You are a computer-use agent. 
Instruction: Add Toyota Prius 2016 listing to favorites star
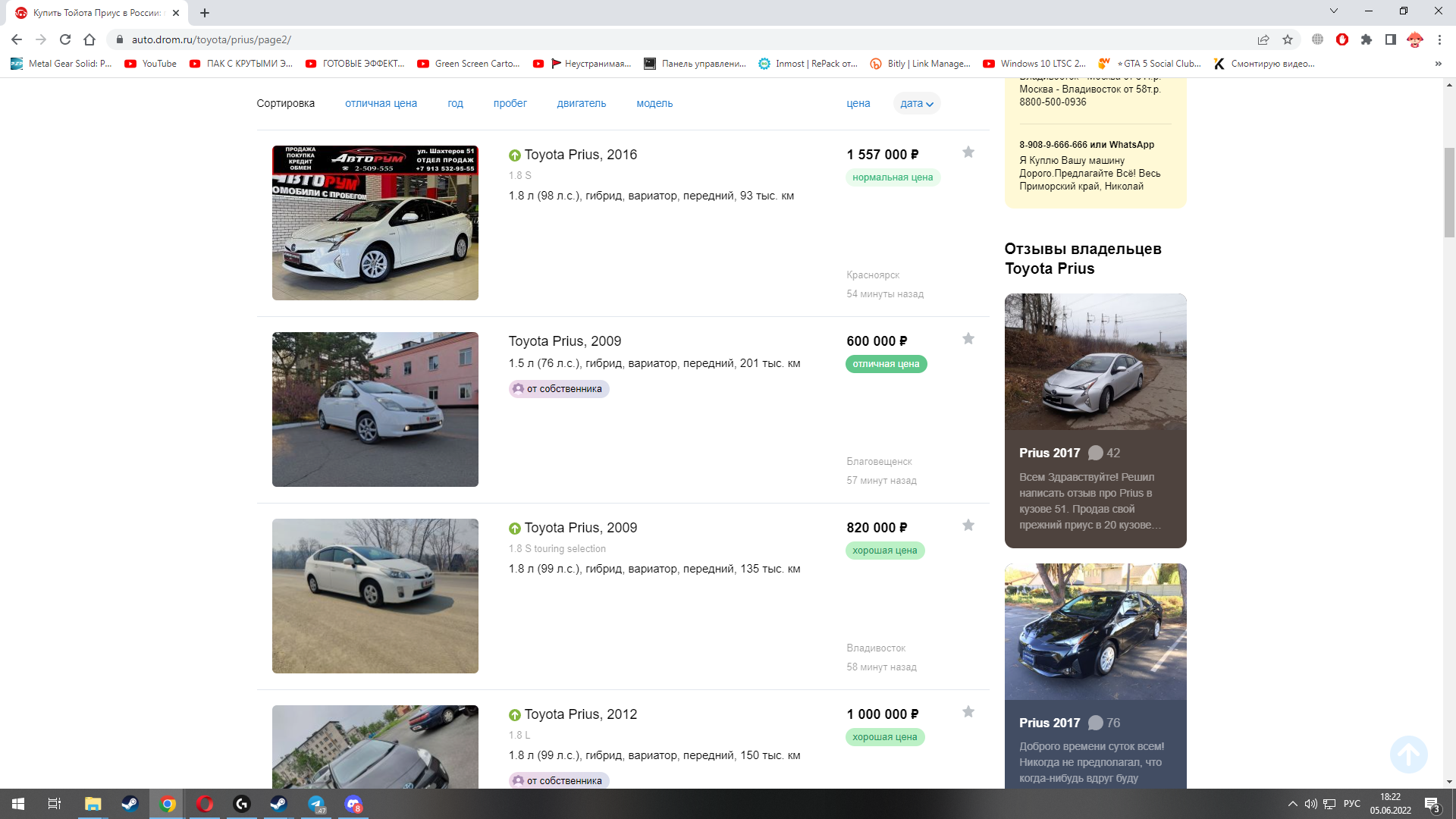tap(968, 152)
